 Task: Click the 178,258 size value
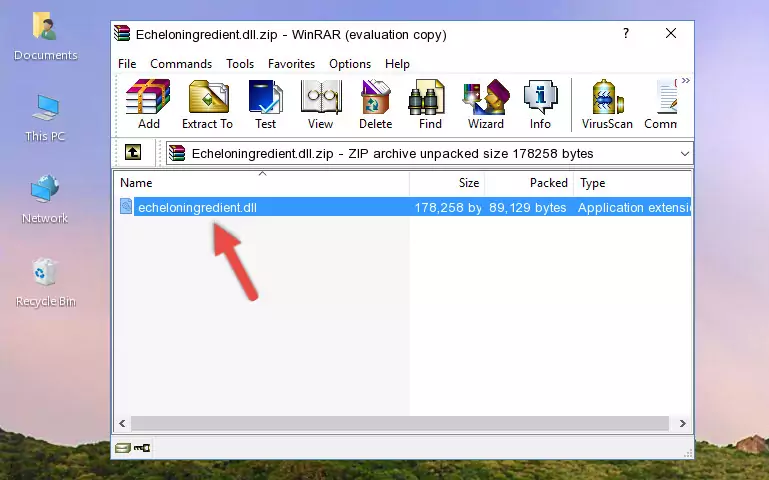[448, 207]
